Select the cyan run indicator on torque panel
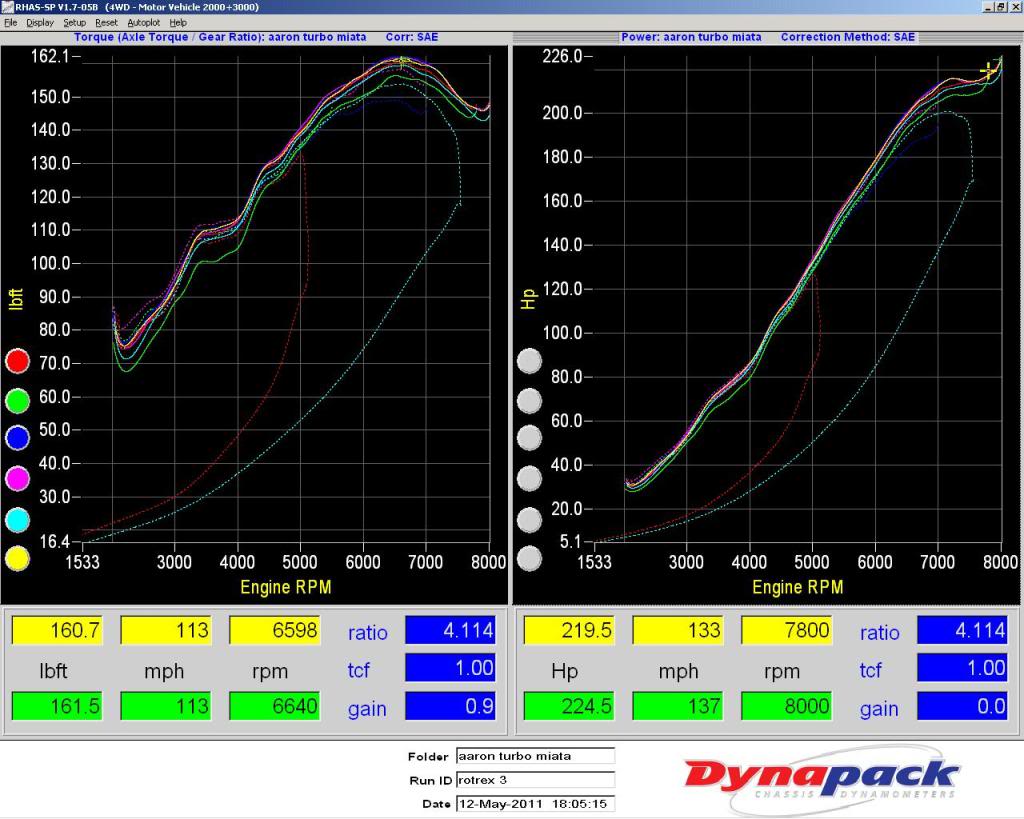The width and height of the screenshot is (1024, 819). 17,519
